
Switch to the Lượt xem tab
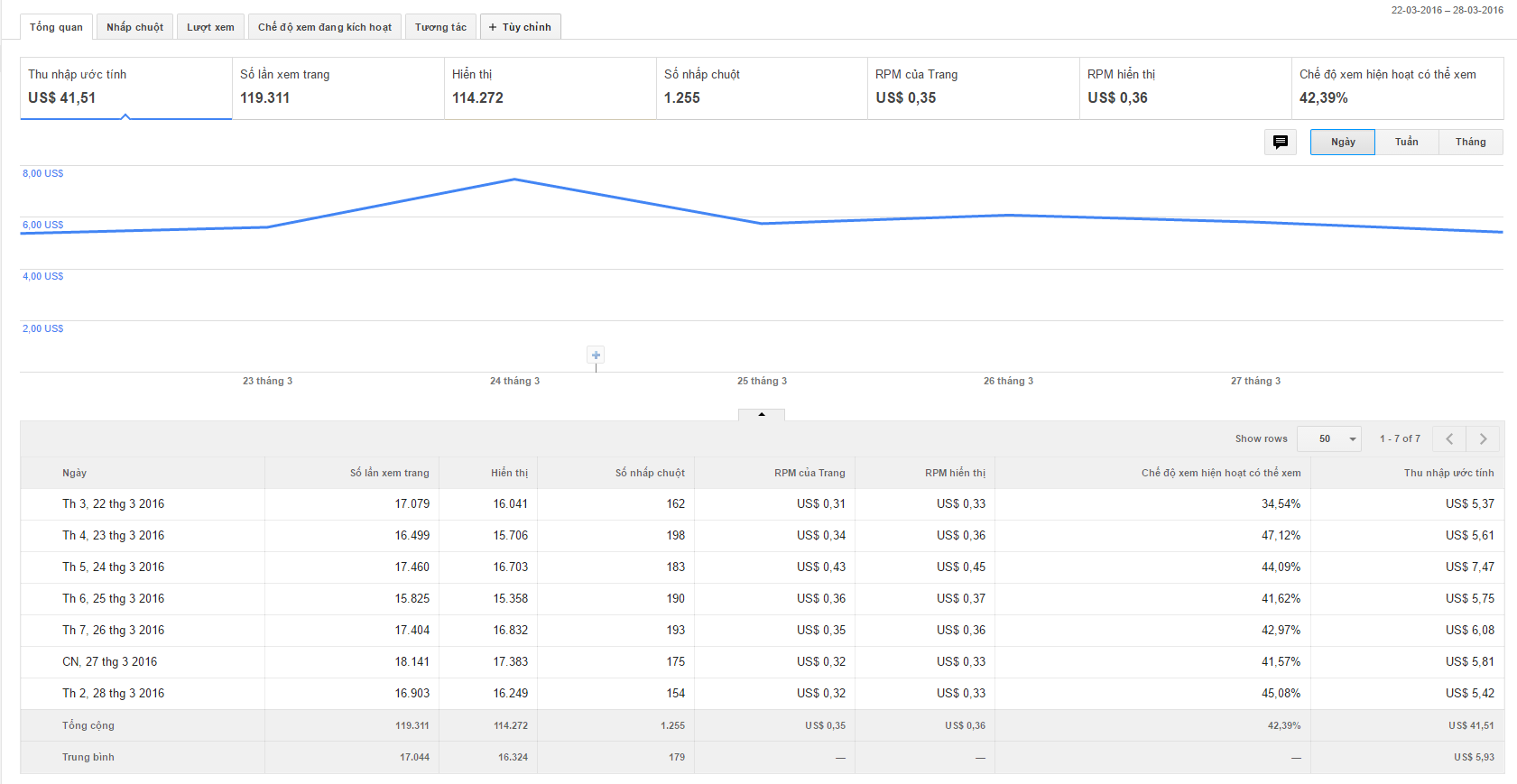pos(210,27)
